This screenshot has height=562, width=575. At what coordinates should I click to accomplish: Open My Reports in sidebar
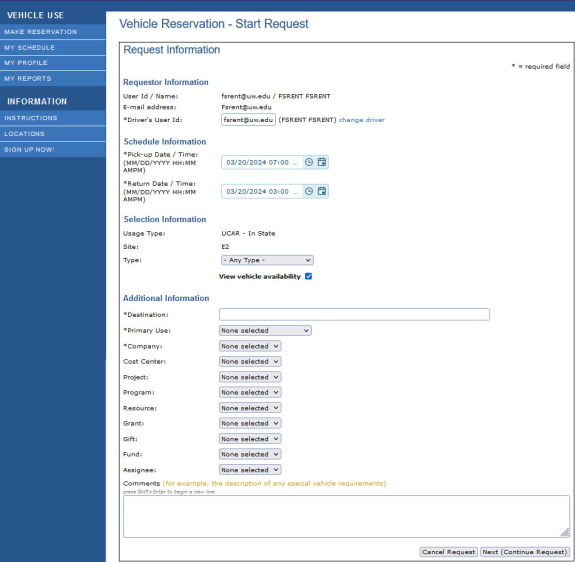click(x=53, y=79)
